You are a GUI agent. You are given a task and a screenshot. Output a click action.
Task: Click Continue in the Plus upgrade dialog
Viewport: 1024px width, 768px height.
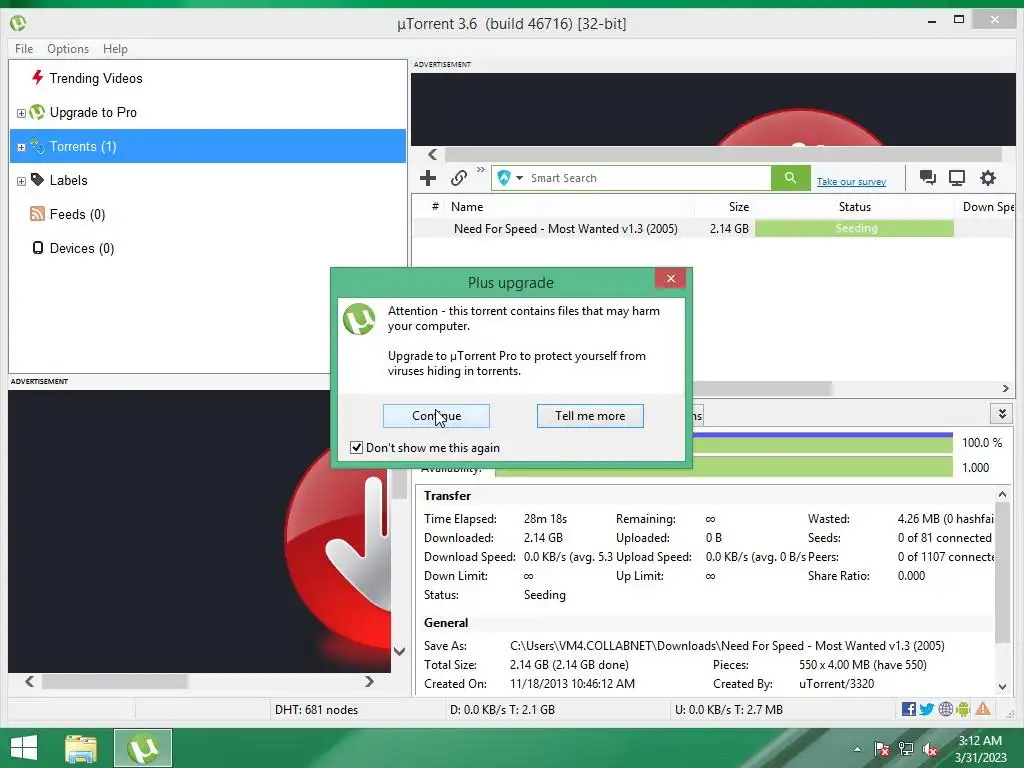point(436,416)
